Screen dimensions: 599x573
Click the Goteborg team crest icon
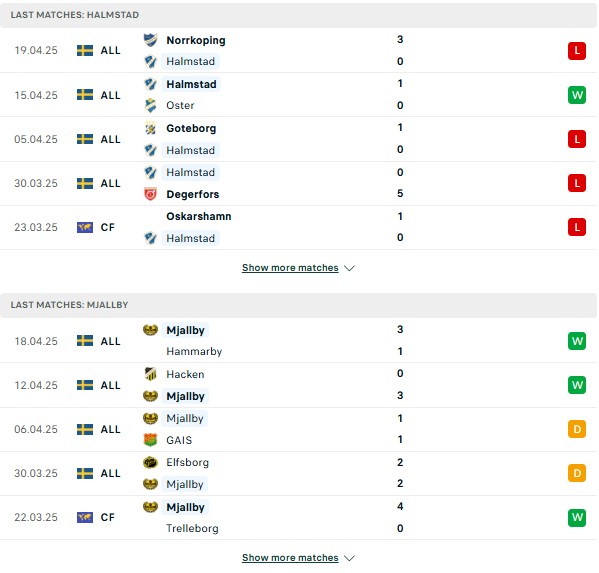[x=151, y=128]
